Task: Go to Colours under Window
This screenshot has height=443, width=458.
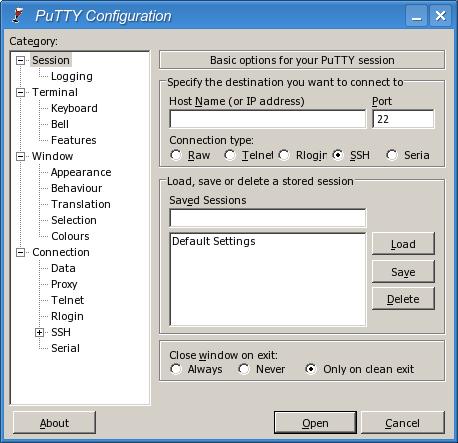Action: 70,236
